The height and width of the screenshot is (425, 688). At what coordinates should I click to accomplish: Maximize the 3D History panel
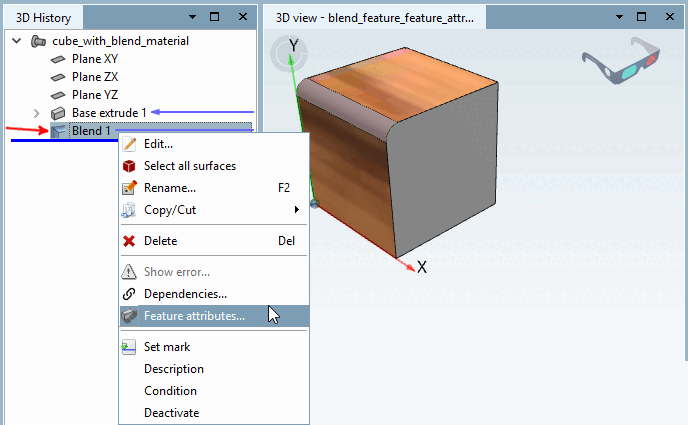[x=215, y=17]
